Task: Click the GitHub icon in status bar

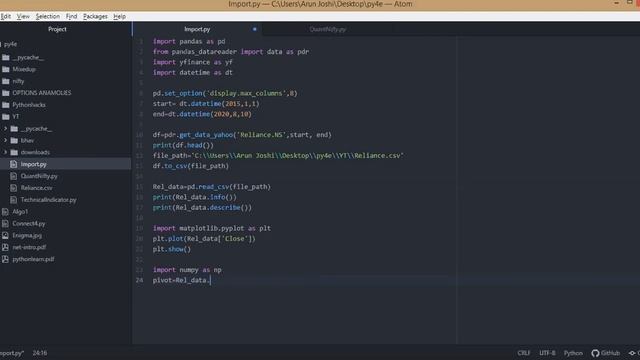Action: (595, 353)
